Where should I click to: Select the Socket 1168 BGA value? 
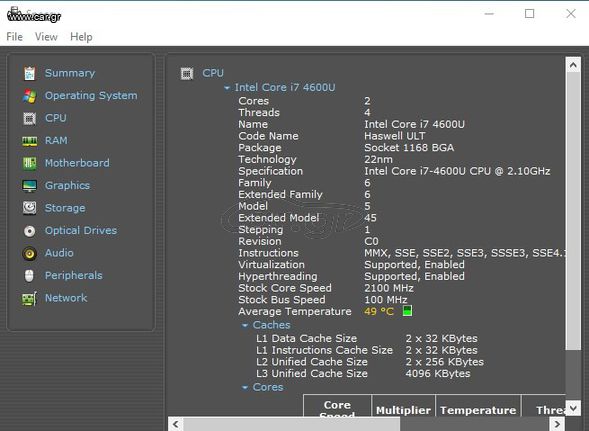(x=409, y=147)
